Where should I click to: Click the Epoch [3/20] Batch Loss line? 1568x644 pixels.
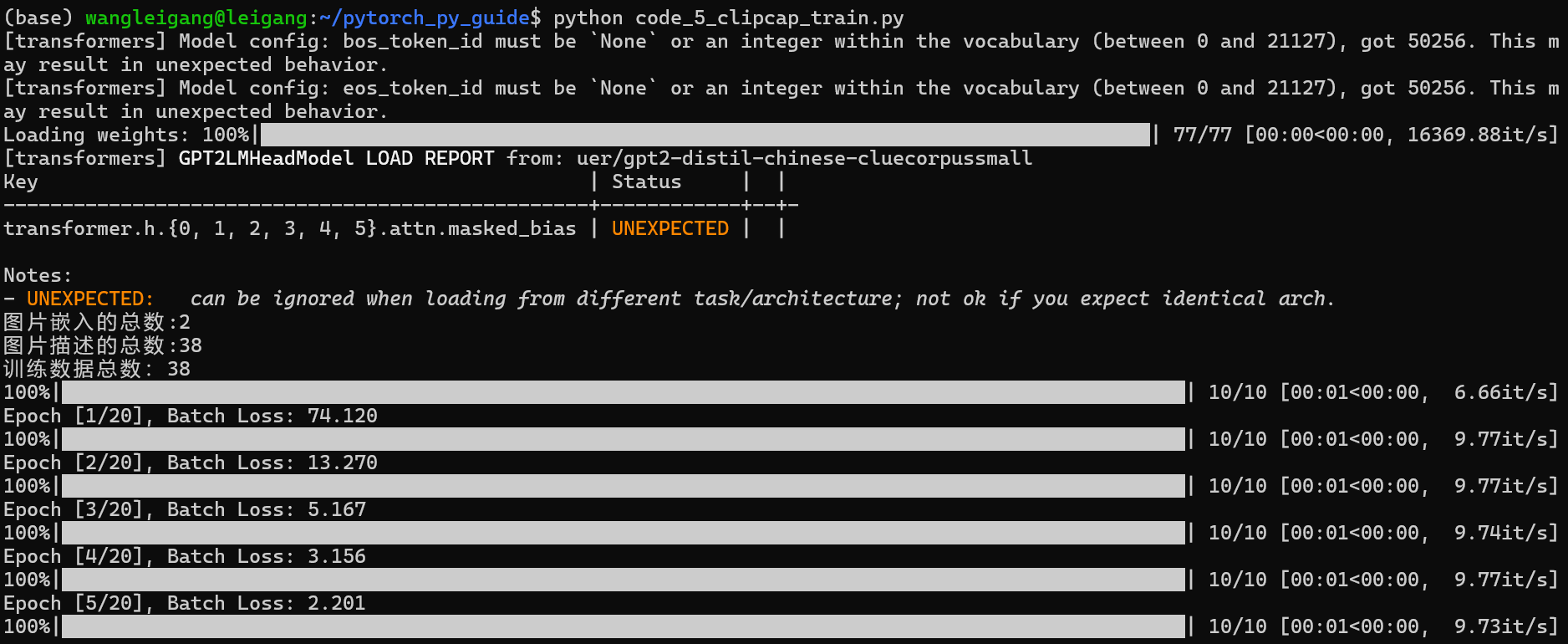pyautogui.click(x=185, y=509)
